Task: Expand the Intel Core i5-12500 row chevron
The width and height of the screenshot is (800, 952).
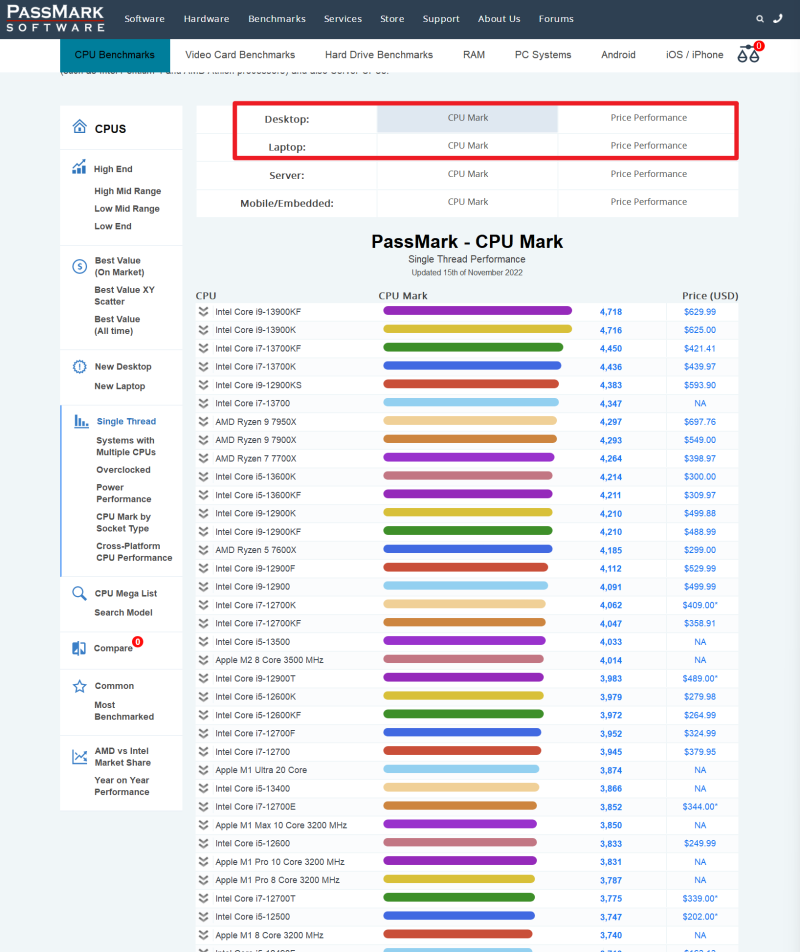Action: click(x=203, y=917)
